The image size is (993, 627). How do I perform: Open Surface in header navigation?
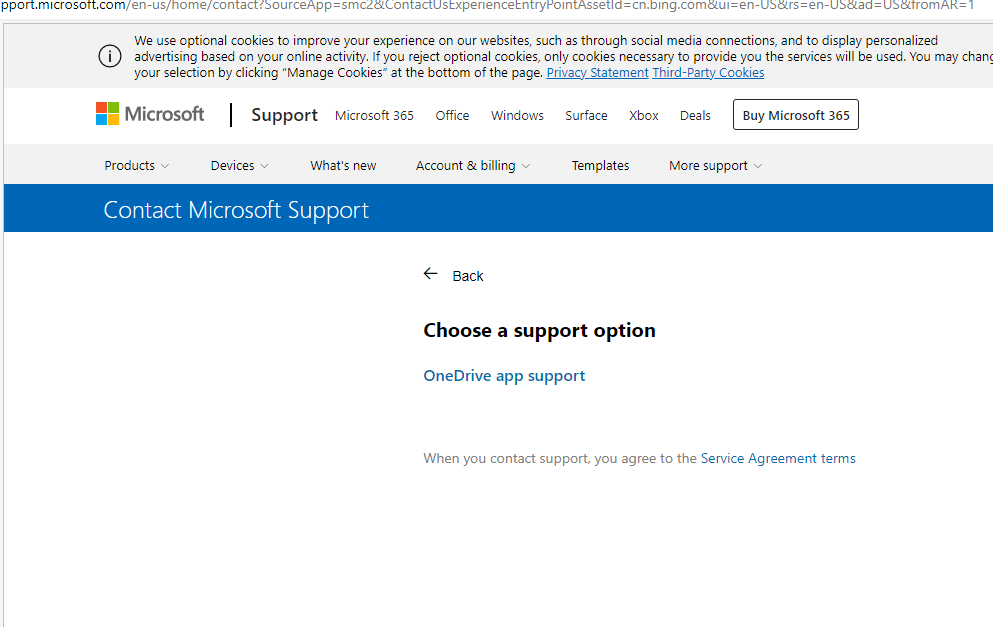point(586,115)
